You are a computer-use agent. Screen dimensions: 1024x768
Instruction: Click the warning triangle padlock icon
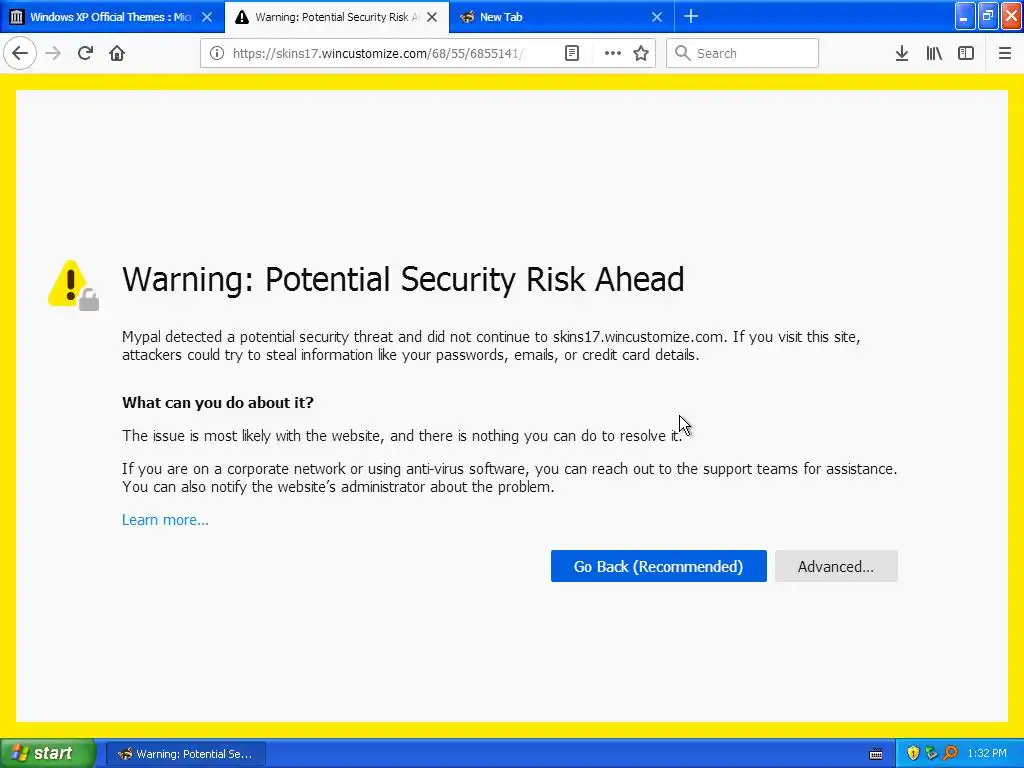click(73, 285)
